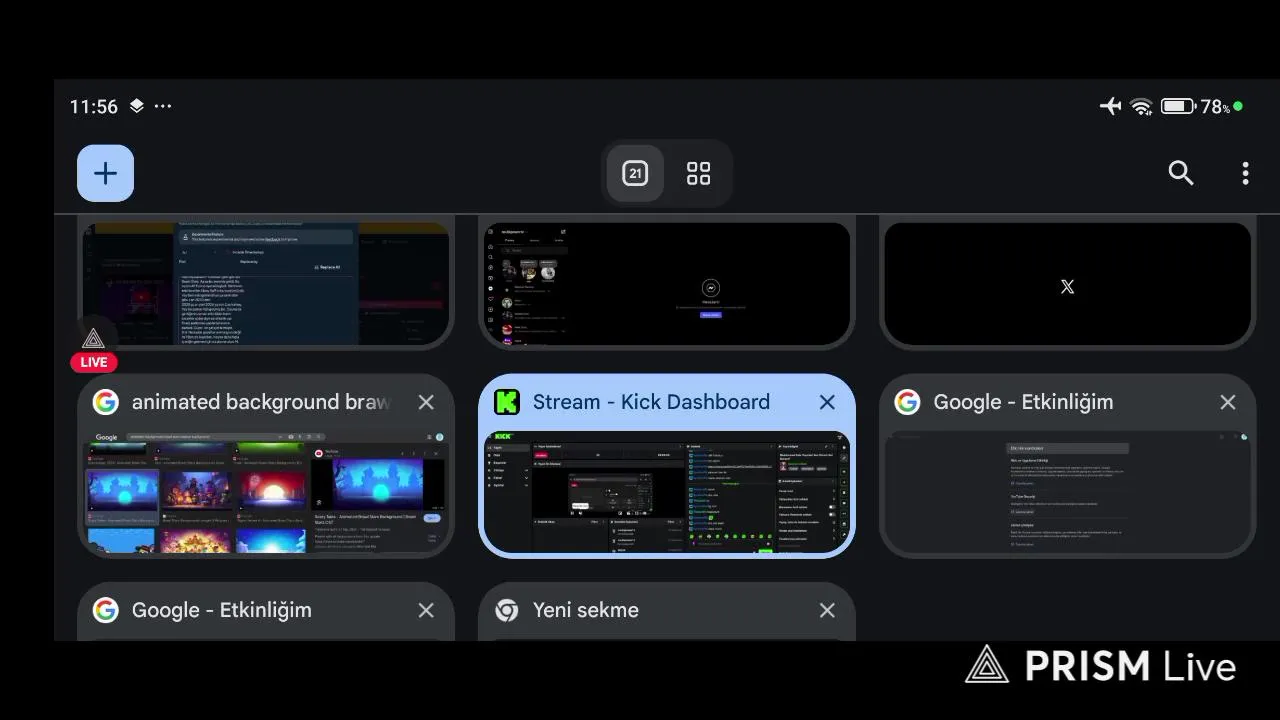This screenshot has height=720, width=1280.
Task: Close the Stream - Kick Dashboard tab
Action: tap(827, 402)
